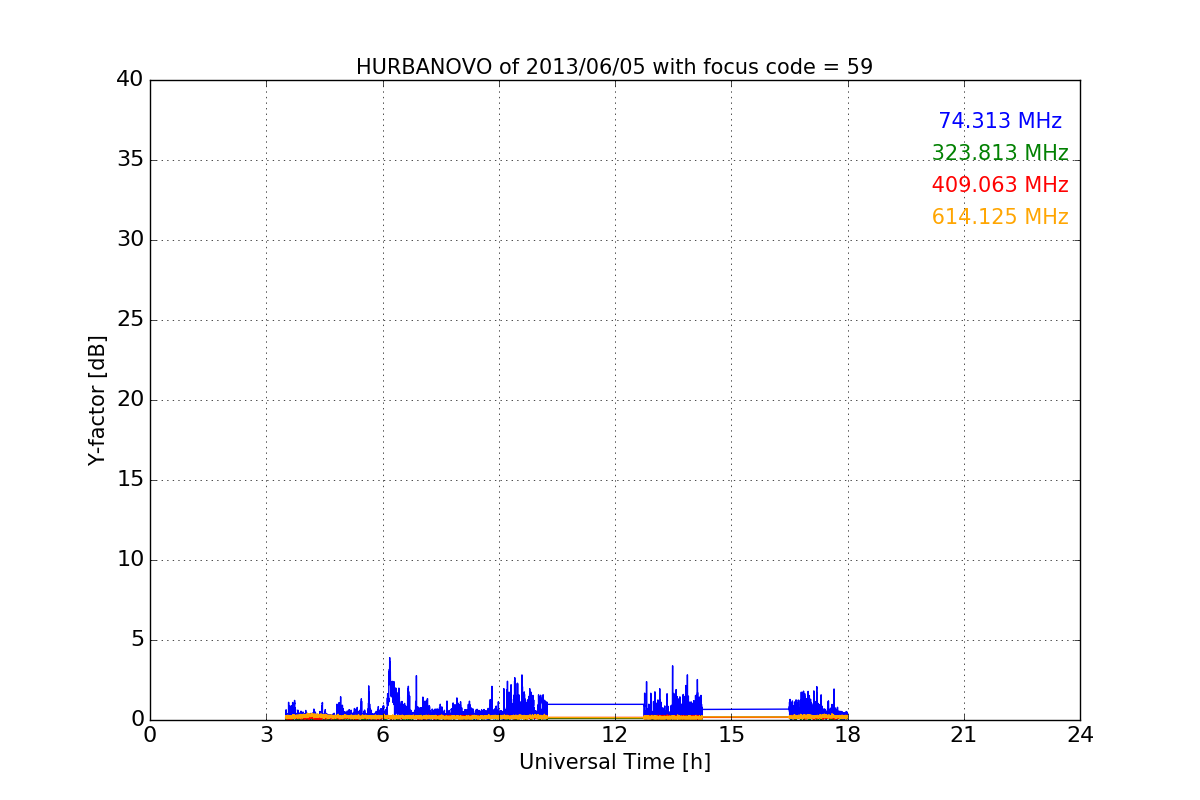The width and height of the screenshot is (1200, 800).
Task: Click the x-axis tick label 9
Action: coord(499,735)
